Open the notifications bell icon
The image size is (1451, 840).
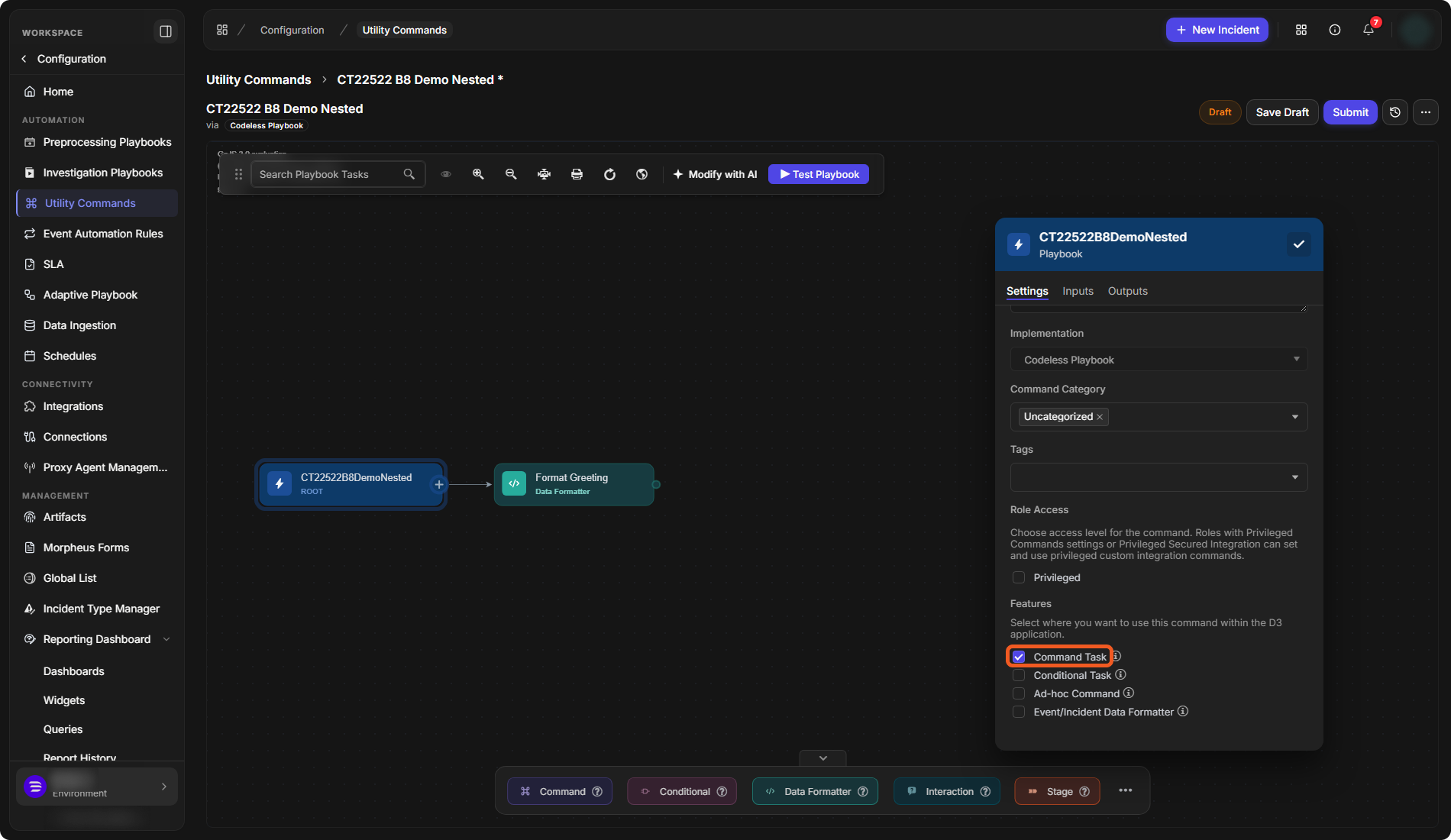pyautogui.click(x=1369, y=30)
